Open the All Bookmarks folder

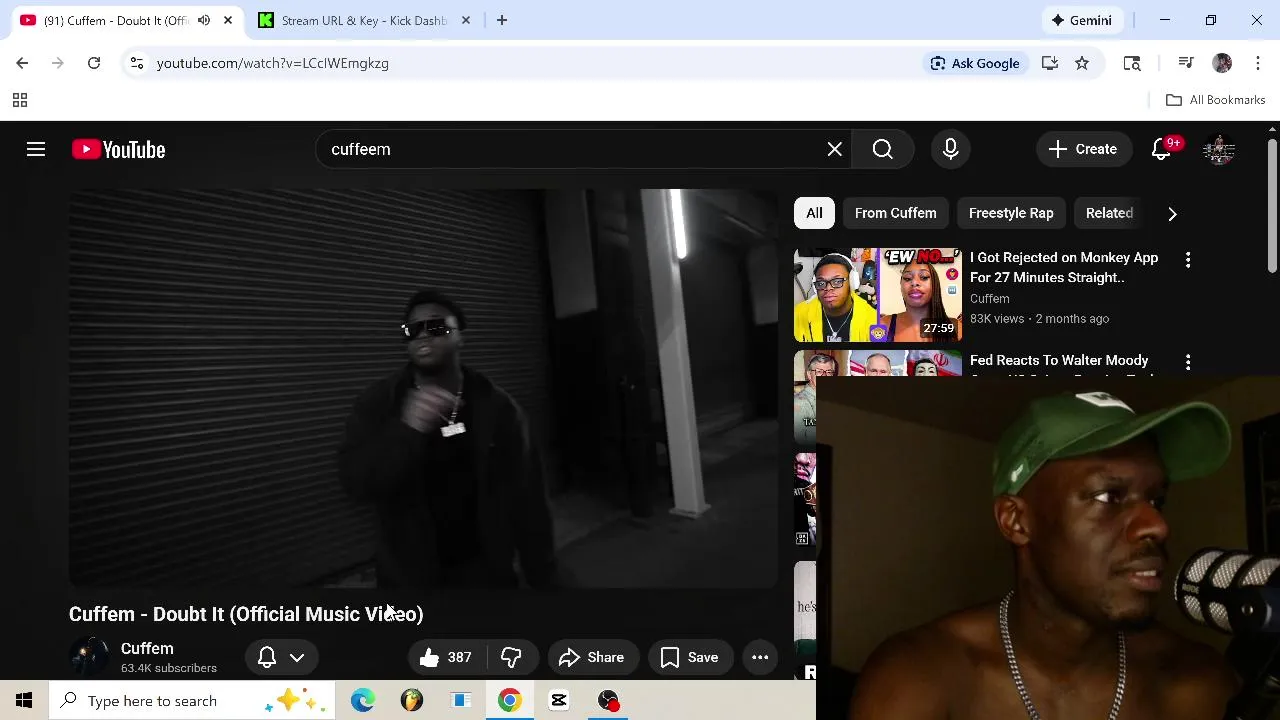click(1216, 100)
